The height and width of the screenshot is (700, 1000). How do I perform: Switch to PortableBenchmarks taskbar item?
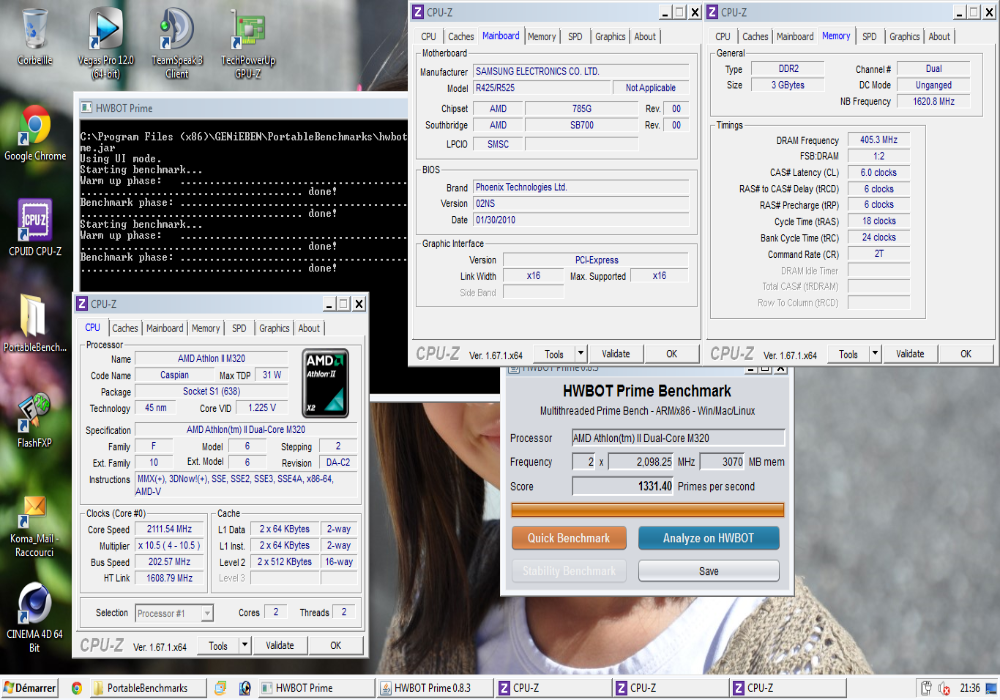(x=147, y=688)
